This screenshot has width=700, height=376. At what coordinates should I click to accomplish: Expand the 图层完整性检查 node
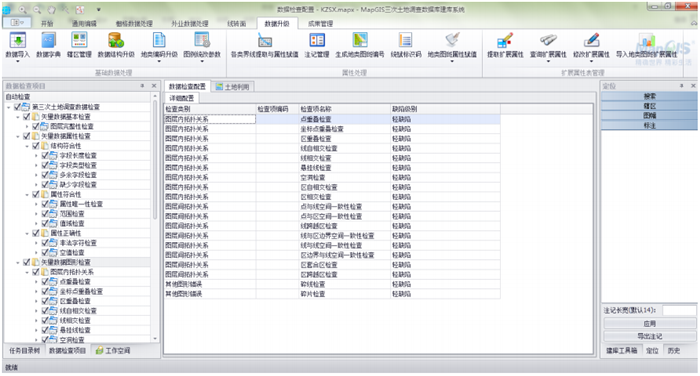[x=27, y=127]
